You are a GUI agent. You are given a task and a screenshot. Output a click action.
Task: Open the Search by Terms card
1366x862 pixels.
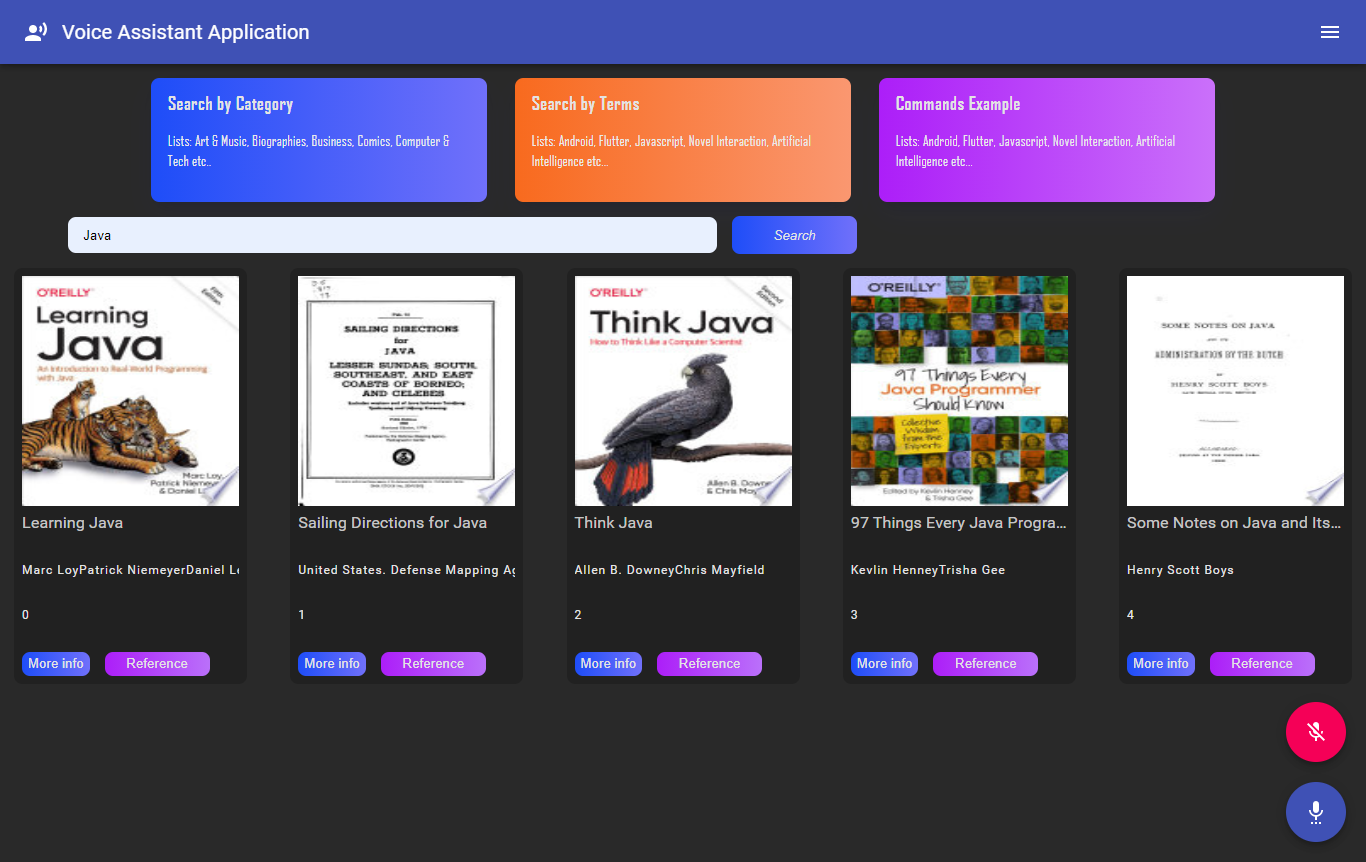click(x=683, y=140)
